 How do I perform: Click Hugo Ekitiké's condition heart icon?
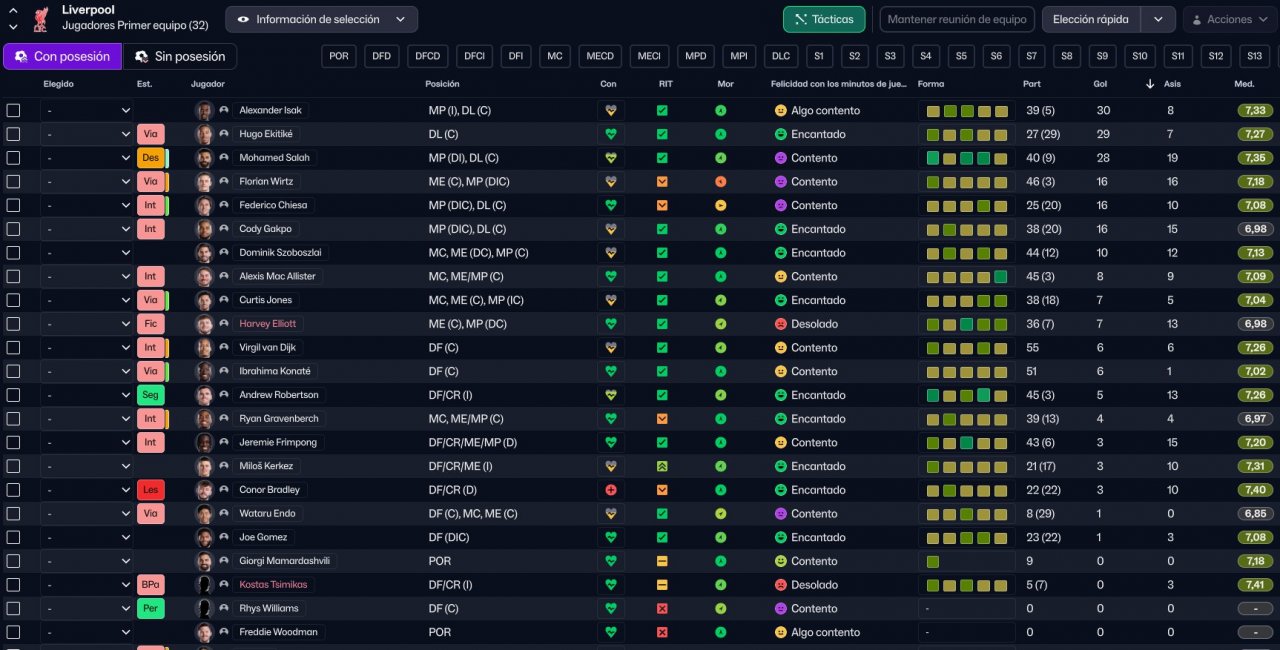pos(610,134)
